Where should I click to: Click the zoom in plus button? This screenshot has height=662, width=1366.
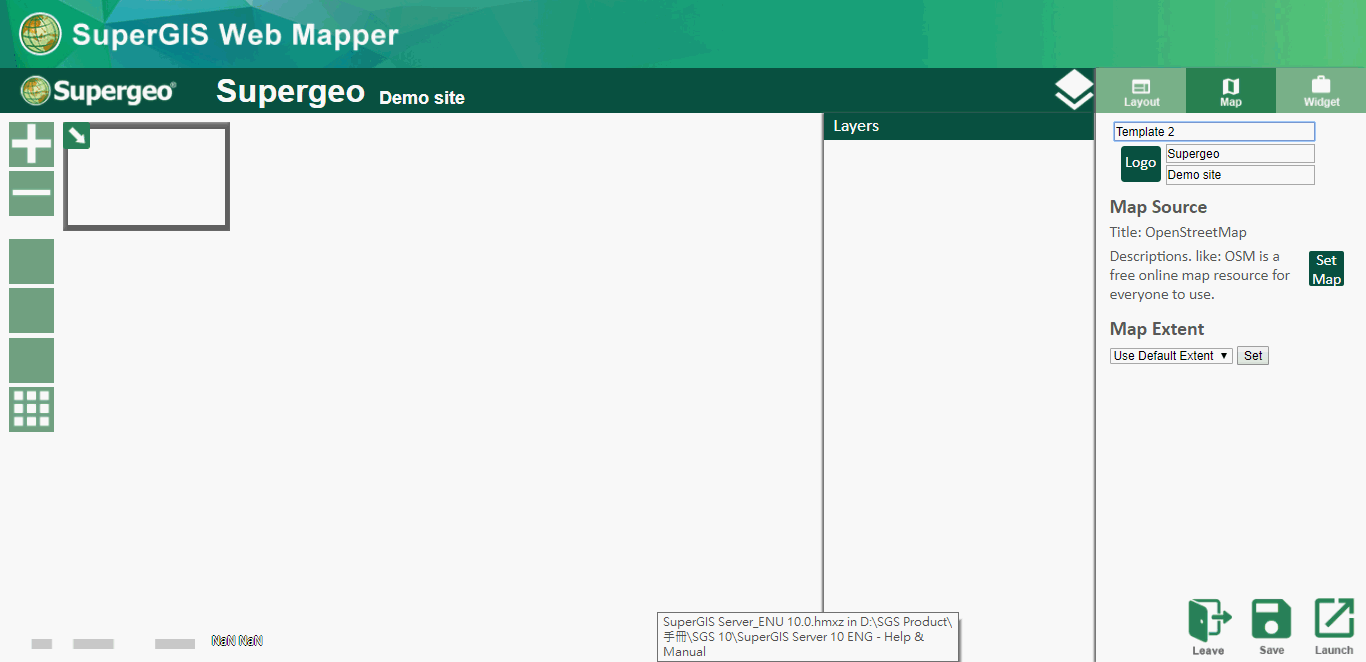point(31,145)
